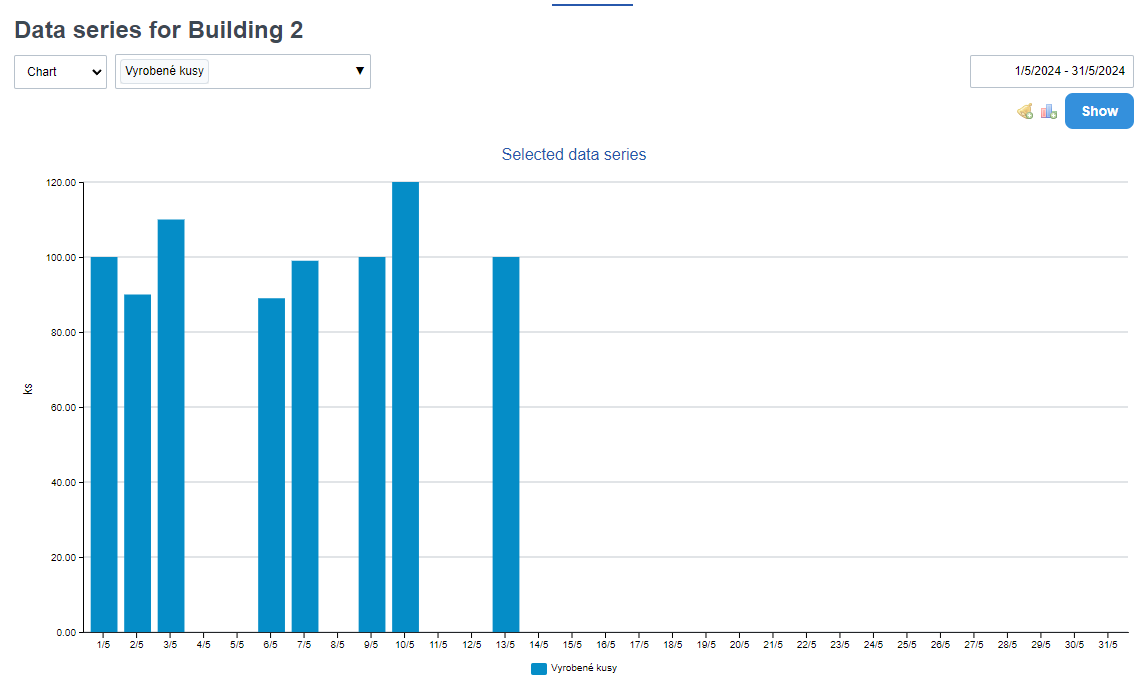This screenshot has width=1137, height=685.
Task: Open the date range field 1/5/2024 - 31/5/2024
Action: pos(1051,71)
